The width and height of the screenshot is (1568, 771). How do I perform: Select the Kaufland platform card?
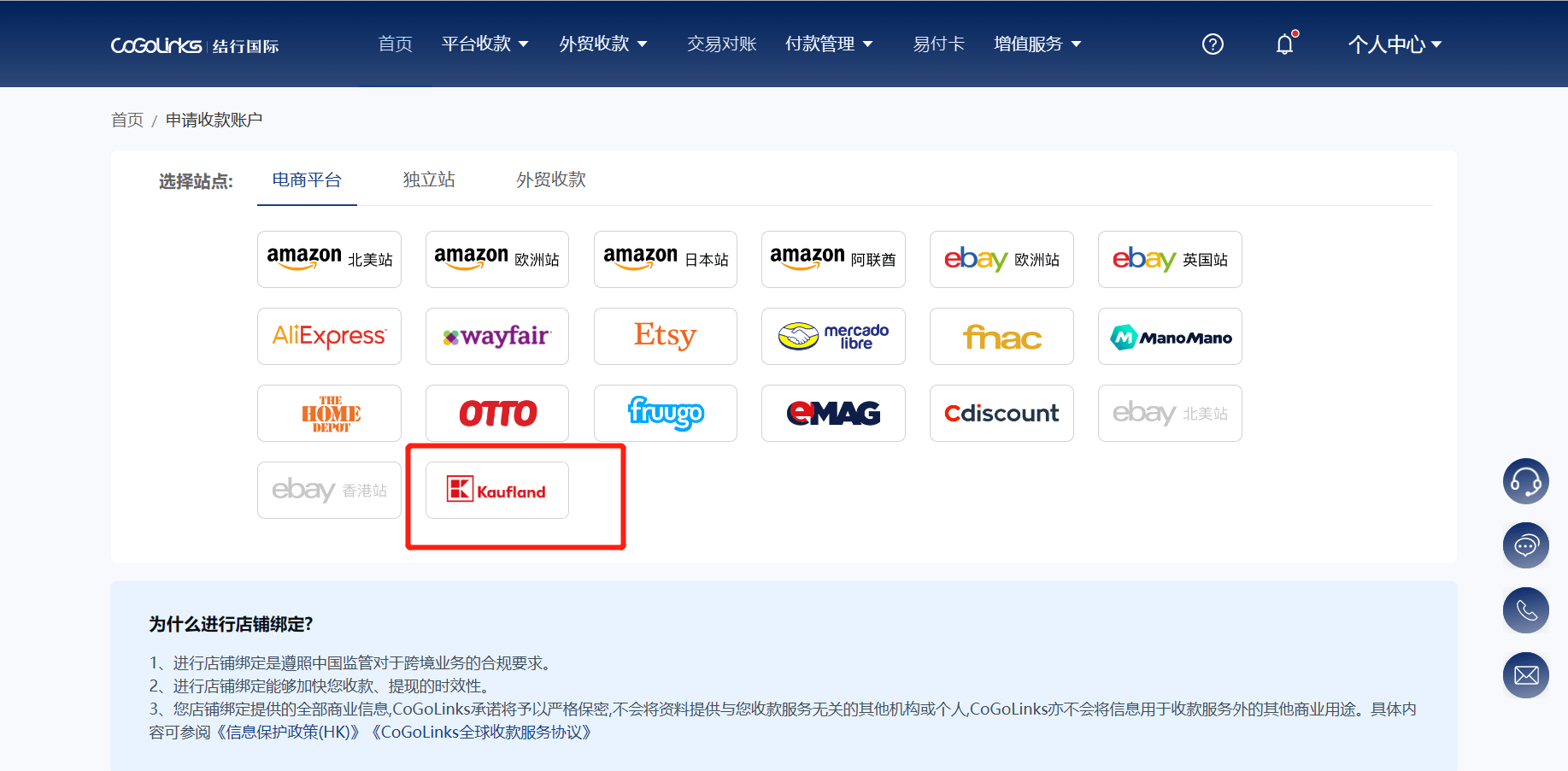pyautogui.click(x=496, y=490)
